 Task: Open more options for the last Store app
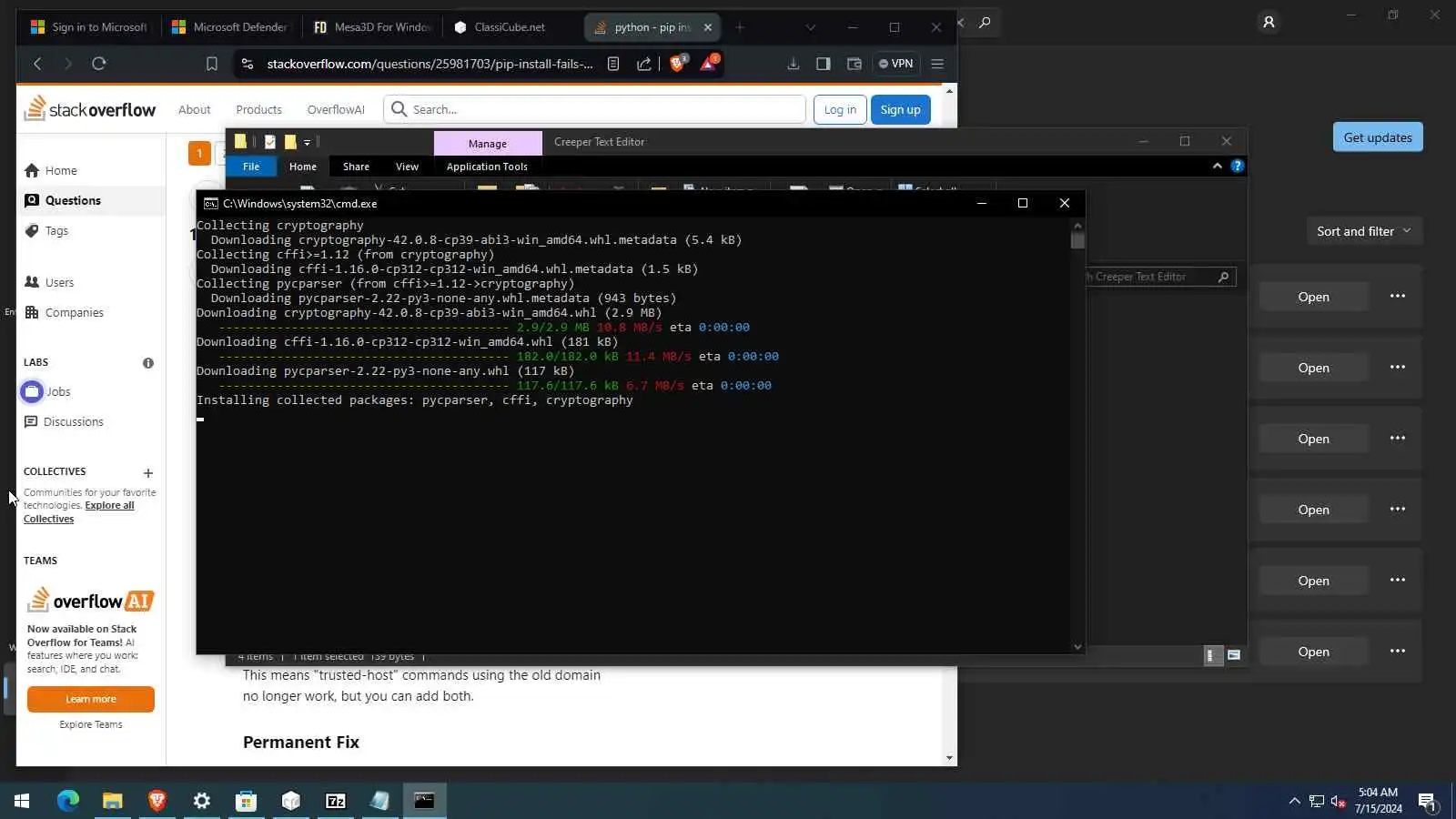[x=1398, y=652]
